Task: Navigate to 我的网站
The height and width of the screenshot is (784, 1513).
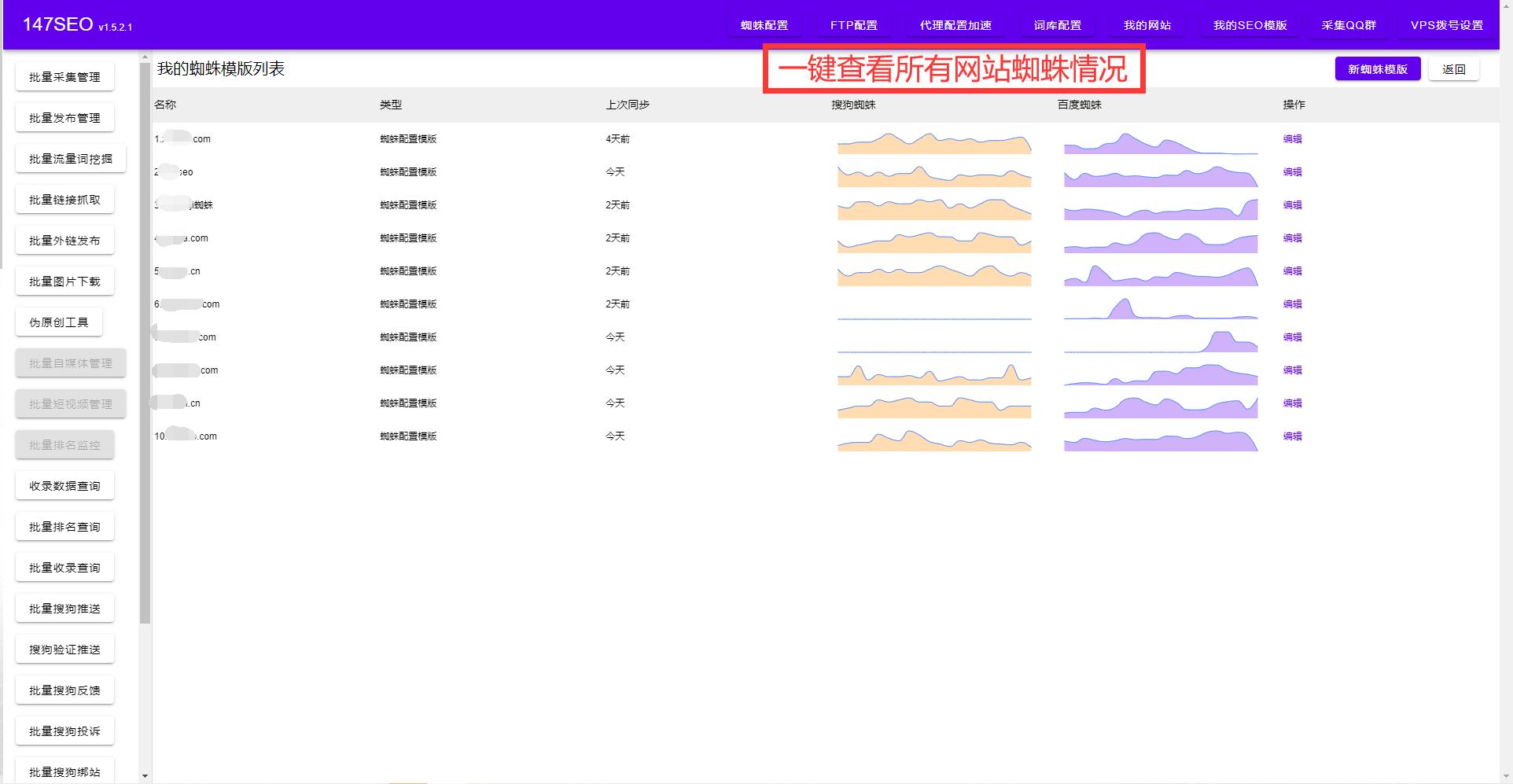Action: pyautogui.click(x=1147, y=24)
